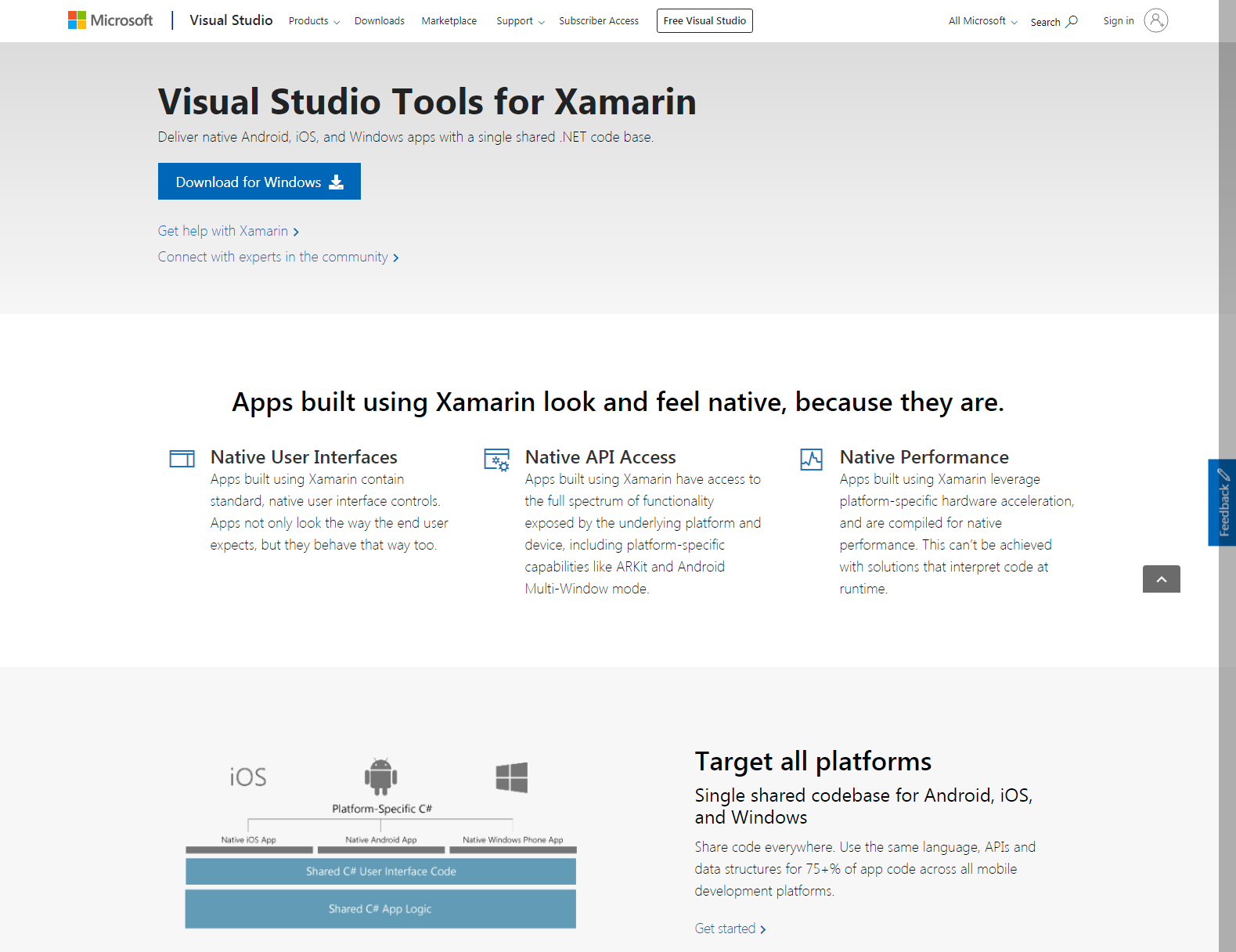The width and height of the screenshot is (1236, 952).
Task: Click the Native iOS App label
Action: (249, 840)
